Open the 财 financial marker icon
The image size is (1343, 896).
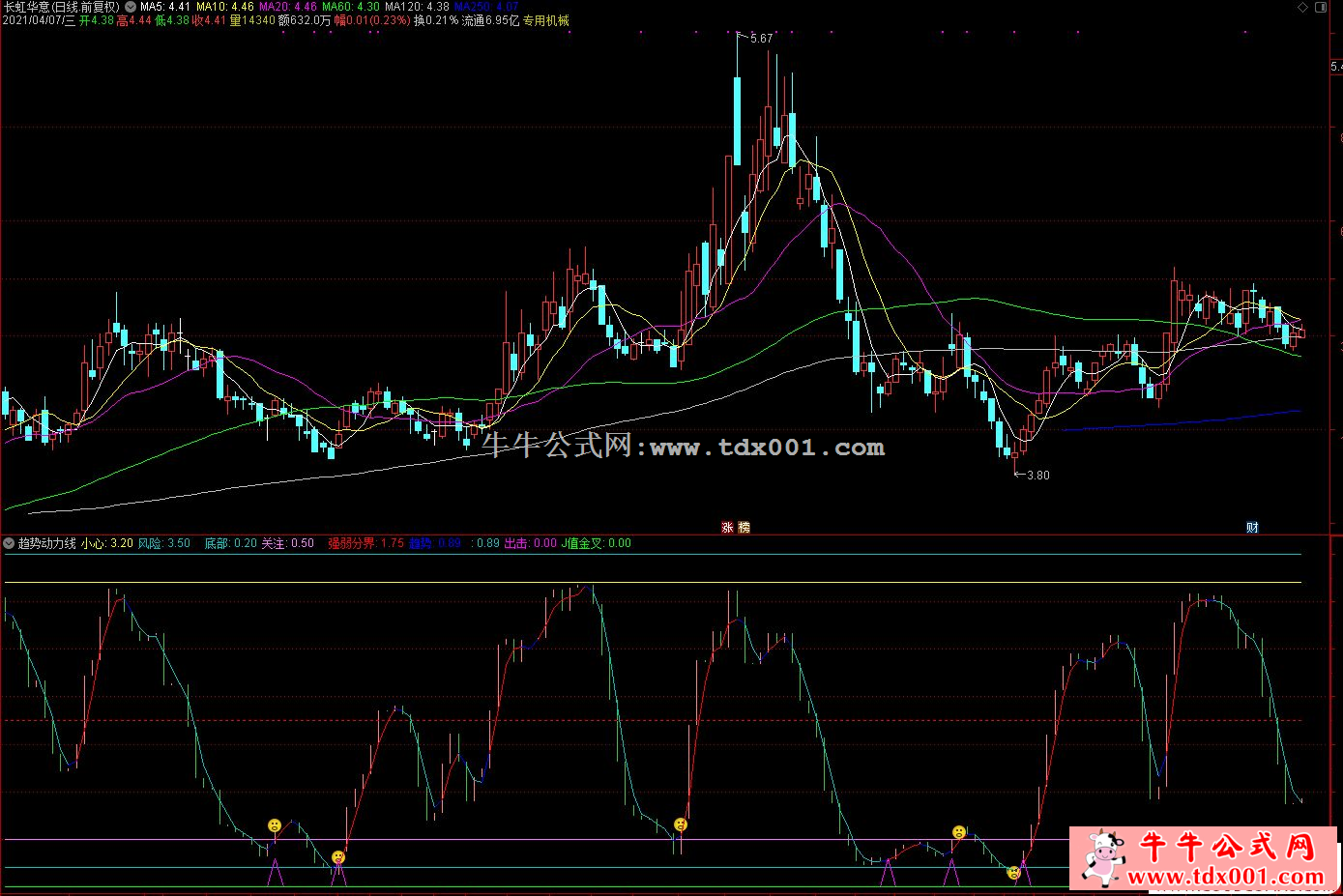click(1252, 528)
